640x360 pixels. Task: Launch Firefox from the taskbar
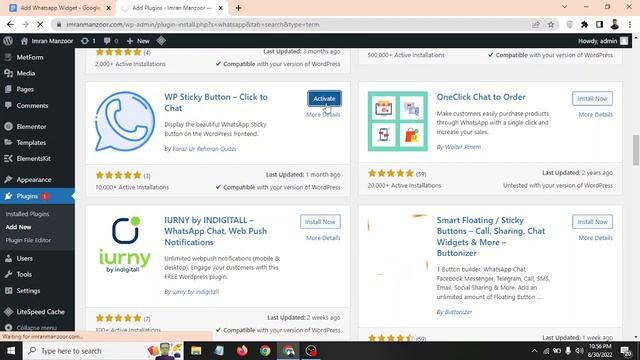point(242,351)
